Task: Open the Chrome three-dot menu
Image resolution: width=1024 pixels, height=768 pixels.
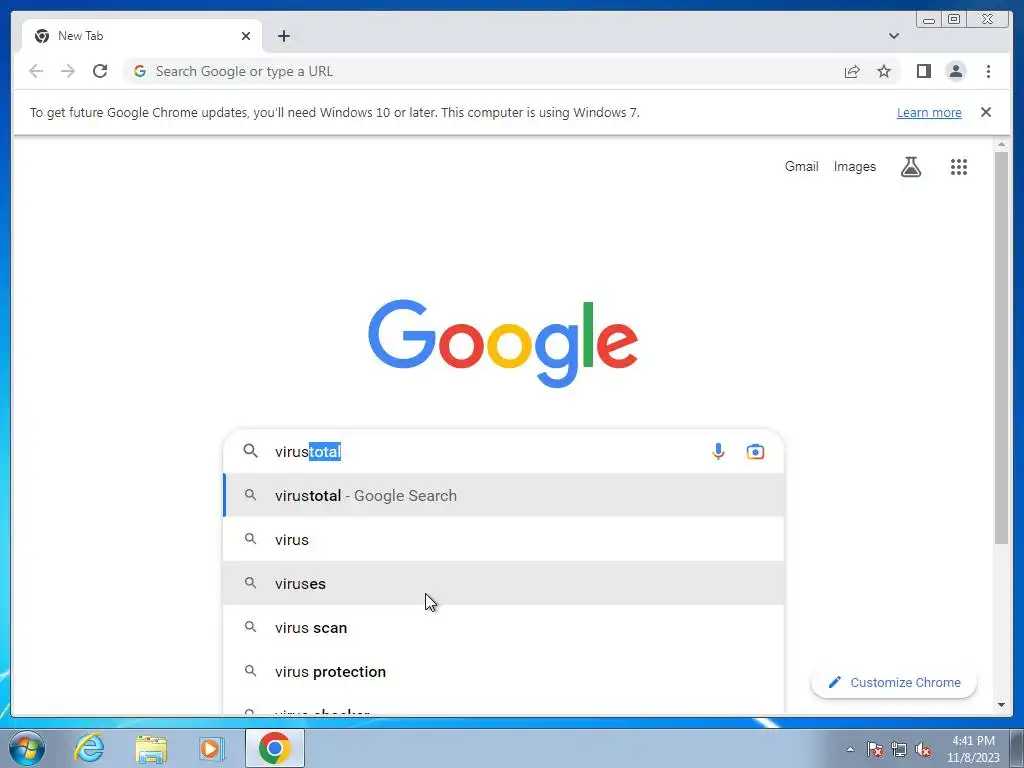Action: click(988, 71)
